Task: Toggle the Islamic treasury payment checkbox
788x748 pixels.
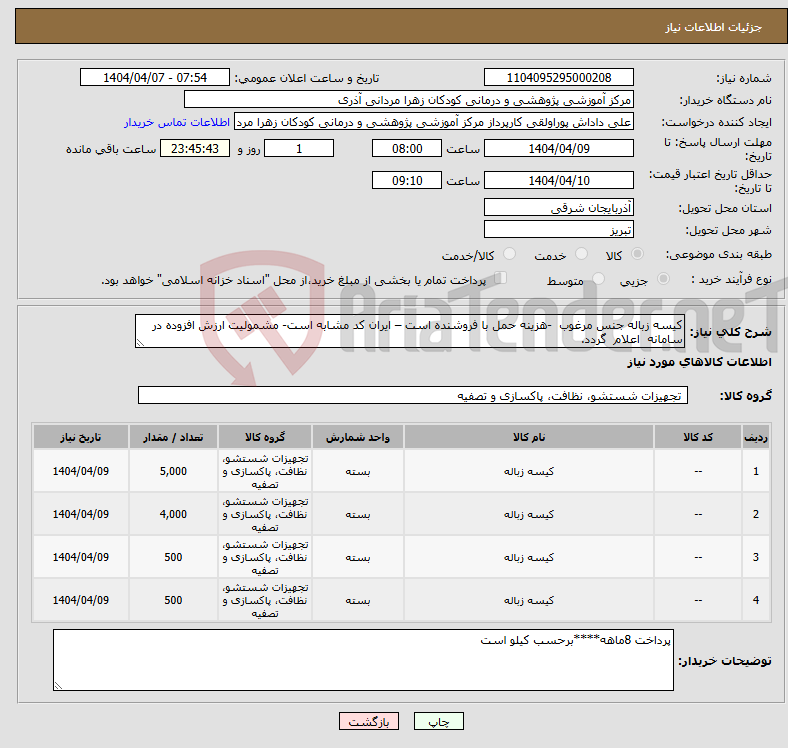Action: pos(501,277)
